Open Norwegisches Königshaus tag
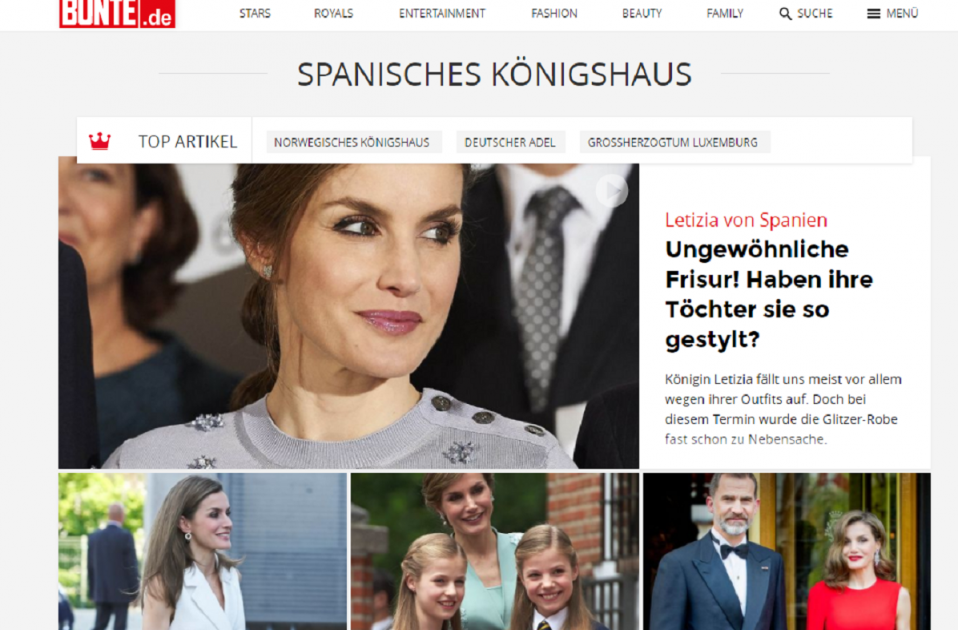Screen dimensions: 958x630 [352, 142]
